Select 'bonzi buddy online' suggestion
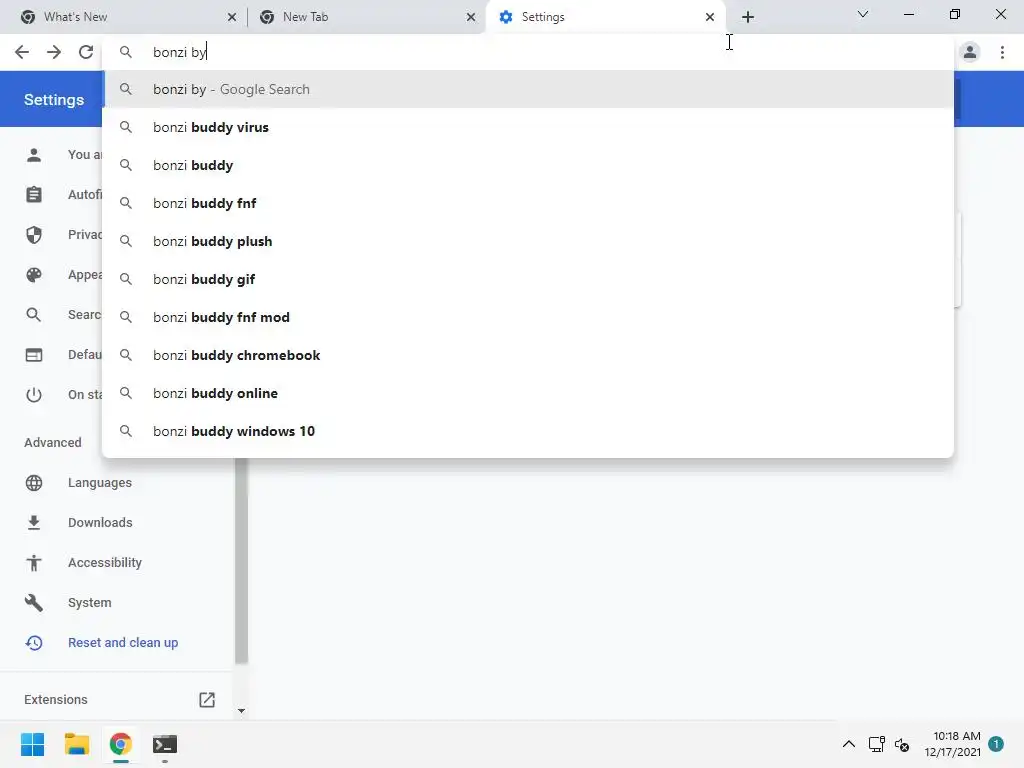The image size is (1024, 768). coord(527,393)
